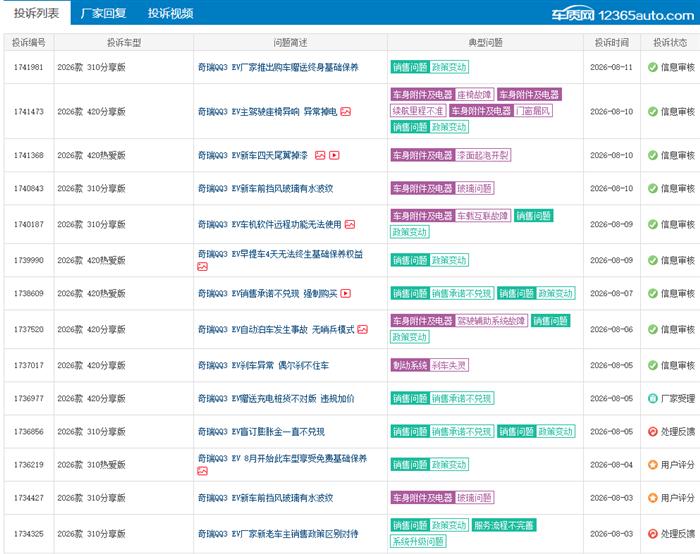Image resolution: width=700 pixels, height=554 pixels.
Task: Click green status check icon for 1740187
Action: 653,224
